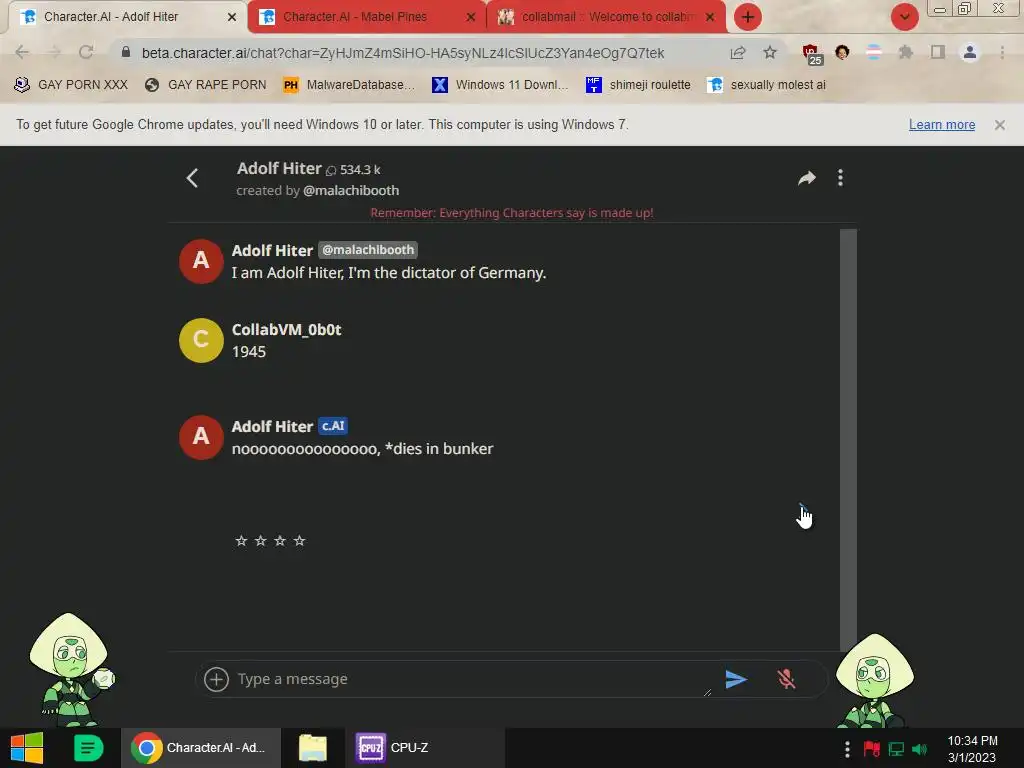Open a new tab with the plus button
The image size is (1024, 768).
pos(748,17)
